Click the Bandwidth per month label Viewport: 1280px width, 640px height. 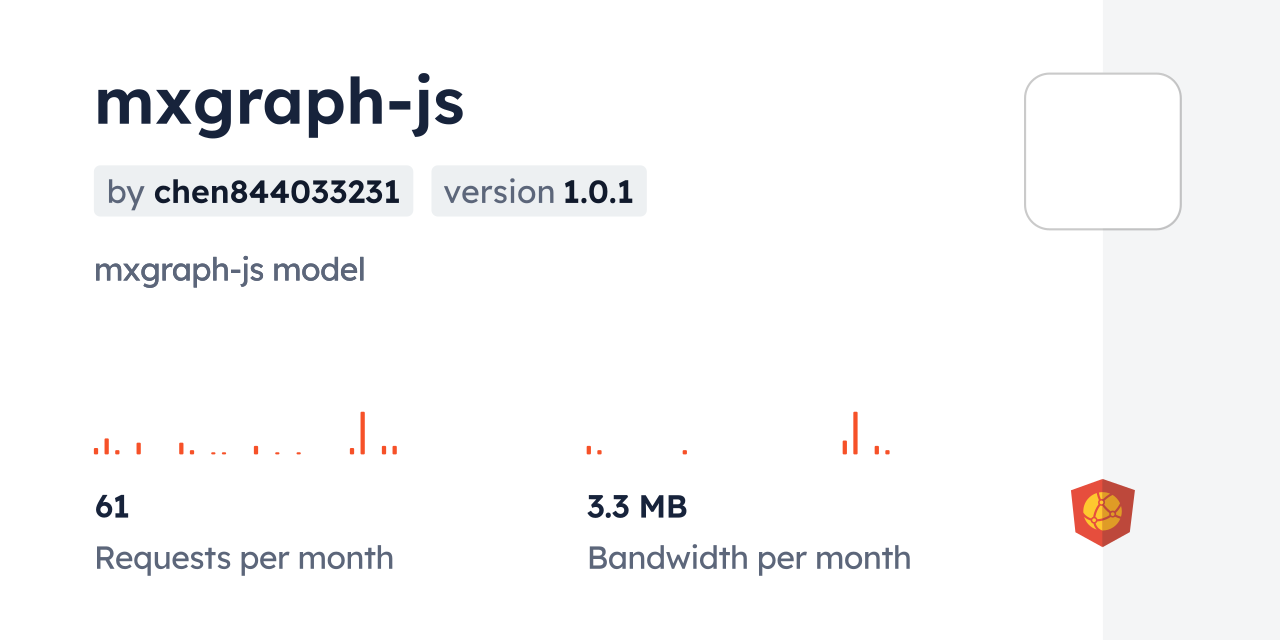pos(749,558)
